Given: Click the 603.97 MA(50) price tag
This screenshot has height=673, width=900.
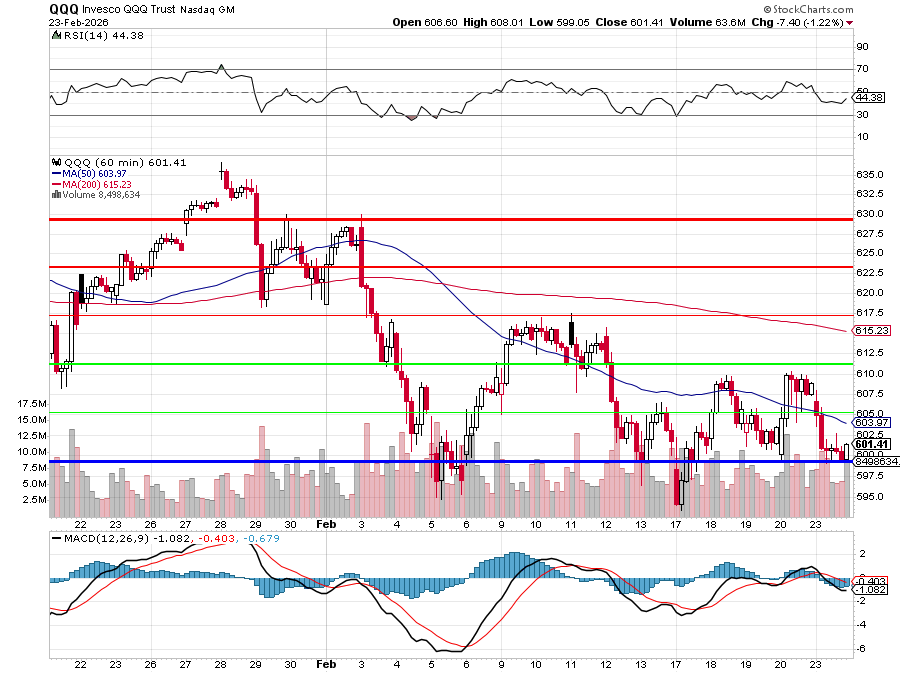Looking at the screenshot, I should coord(869,423).
